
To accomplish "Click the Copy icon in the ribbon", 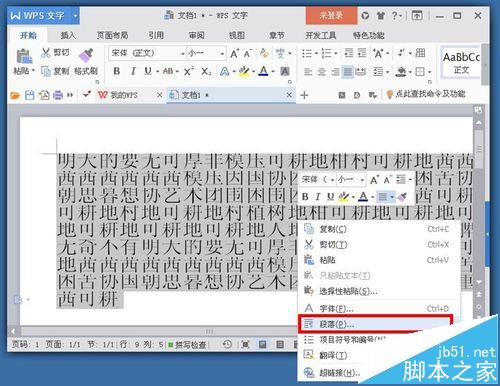I will 46,71.
